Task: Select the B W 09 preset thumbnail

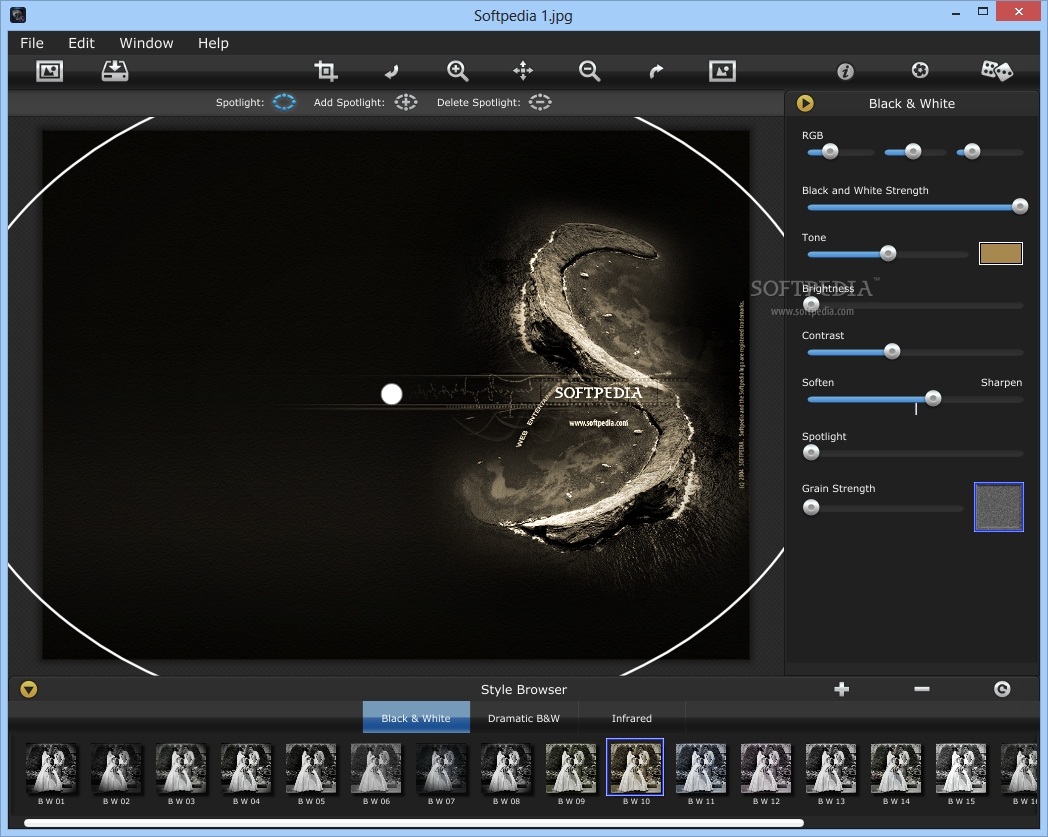Action: coord(571,768)
